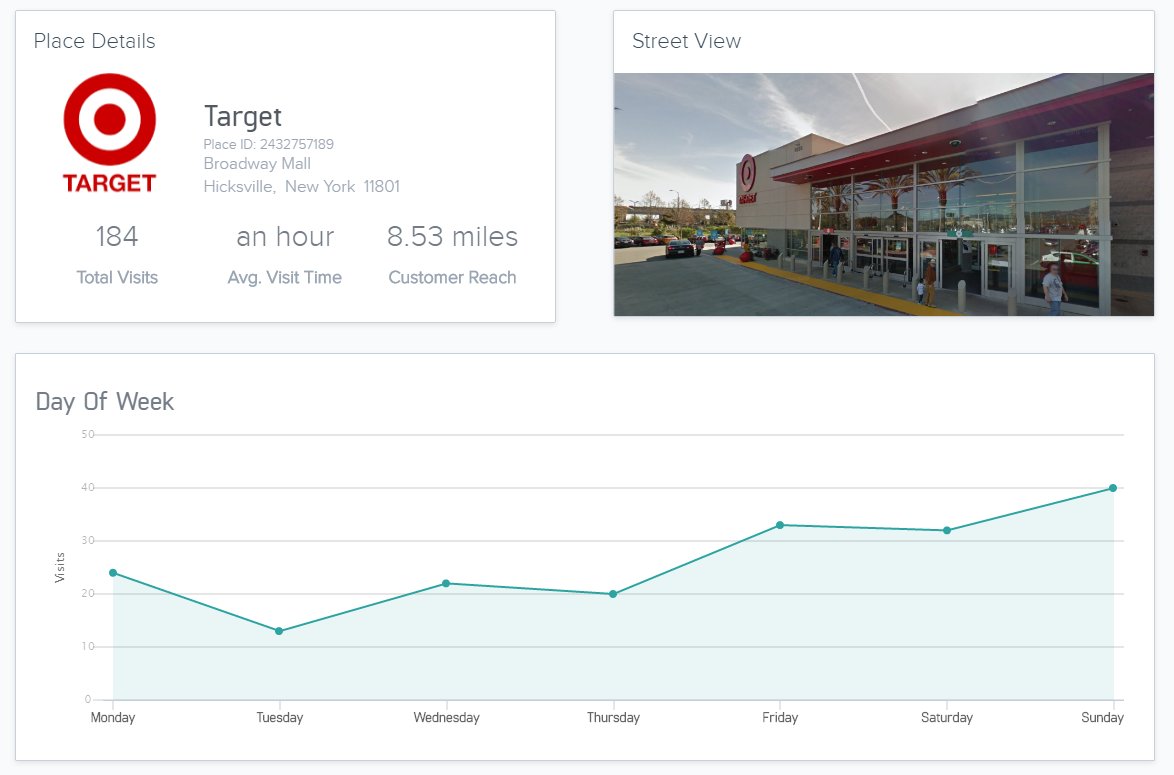This screenshot has height=775, width=1174.
Task: Click the '40' y-axis tick label
Action: click(88, 487)
